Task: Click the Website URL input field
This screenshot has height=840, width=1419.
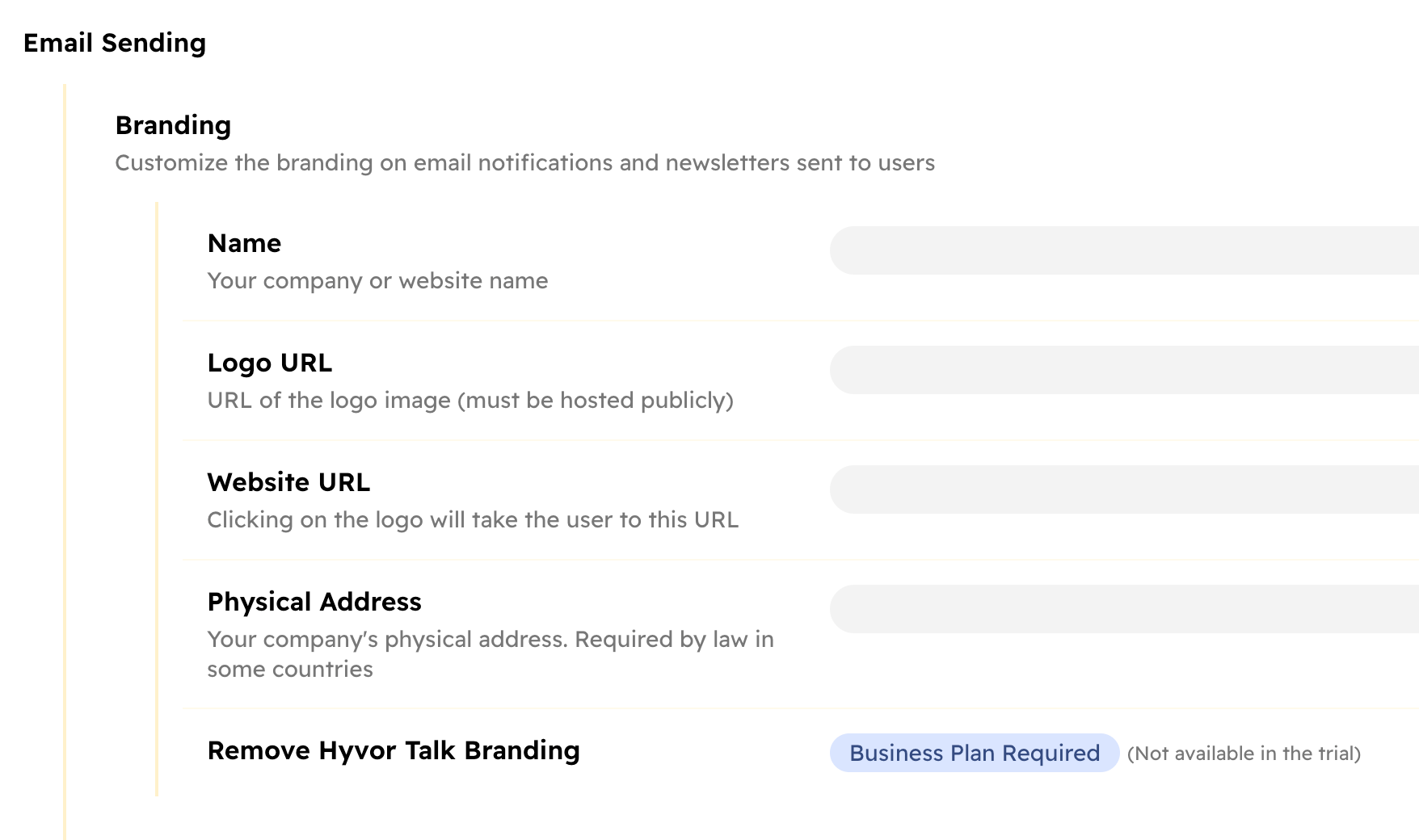Action: click(x=1123, y=489)
